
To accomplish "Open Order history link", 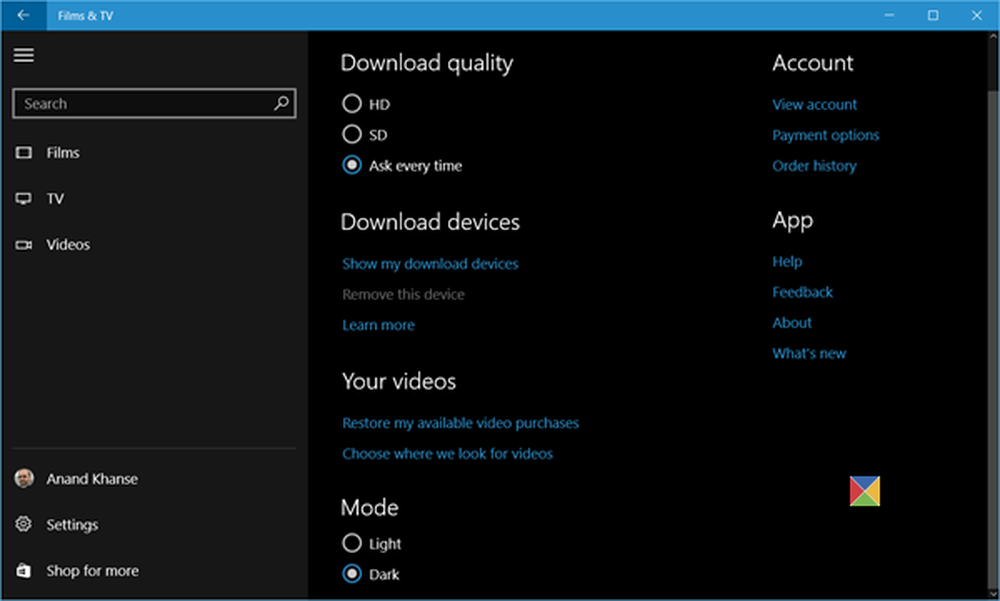I will [x=814, y=165].
